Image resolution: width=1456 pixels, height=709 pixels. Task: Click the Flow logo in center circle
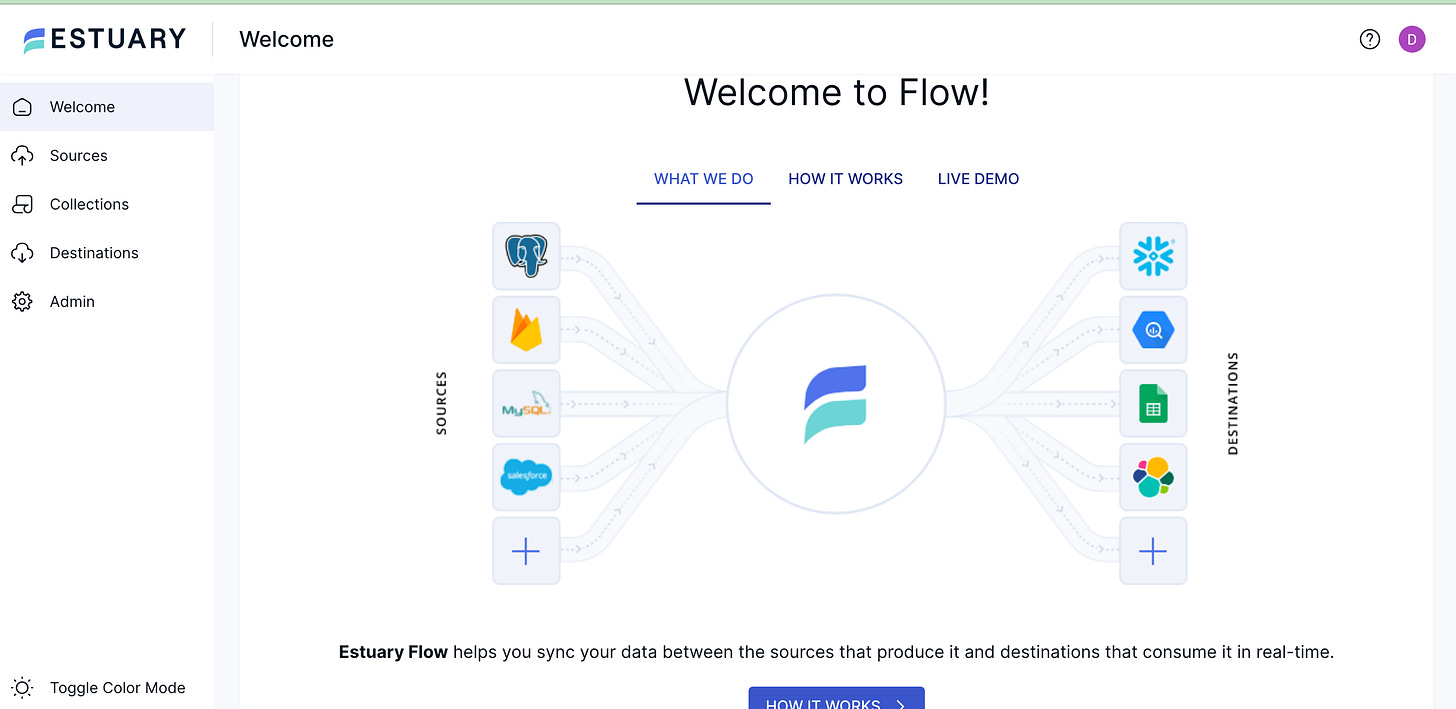[x=836, y=404]
